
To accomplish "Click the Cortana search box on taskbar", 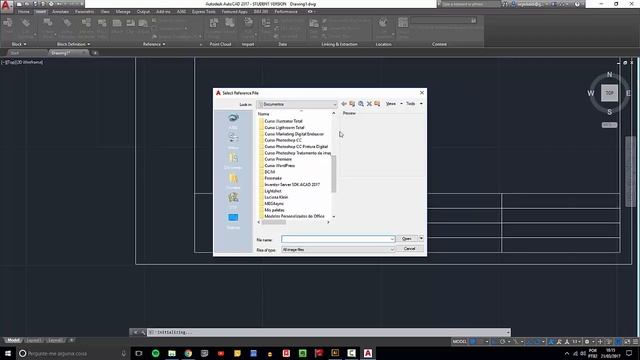I will [x=73, y=353].
